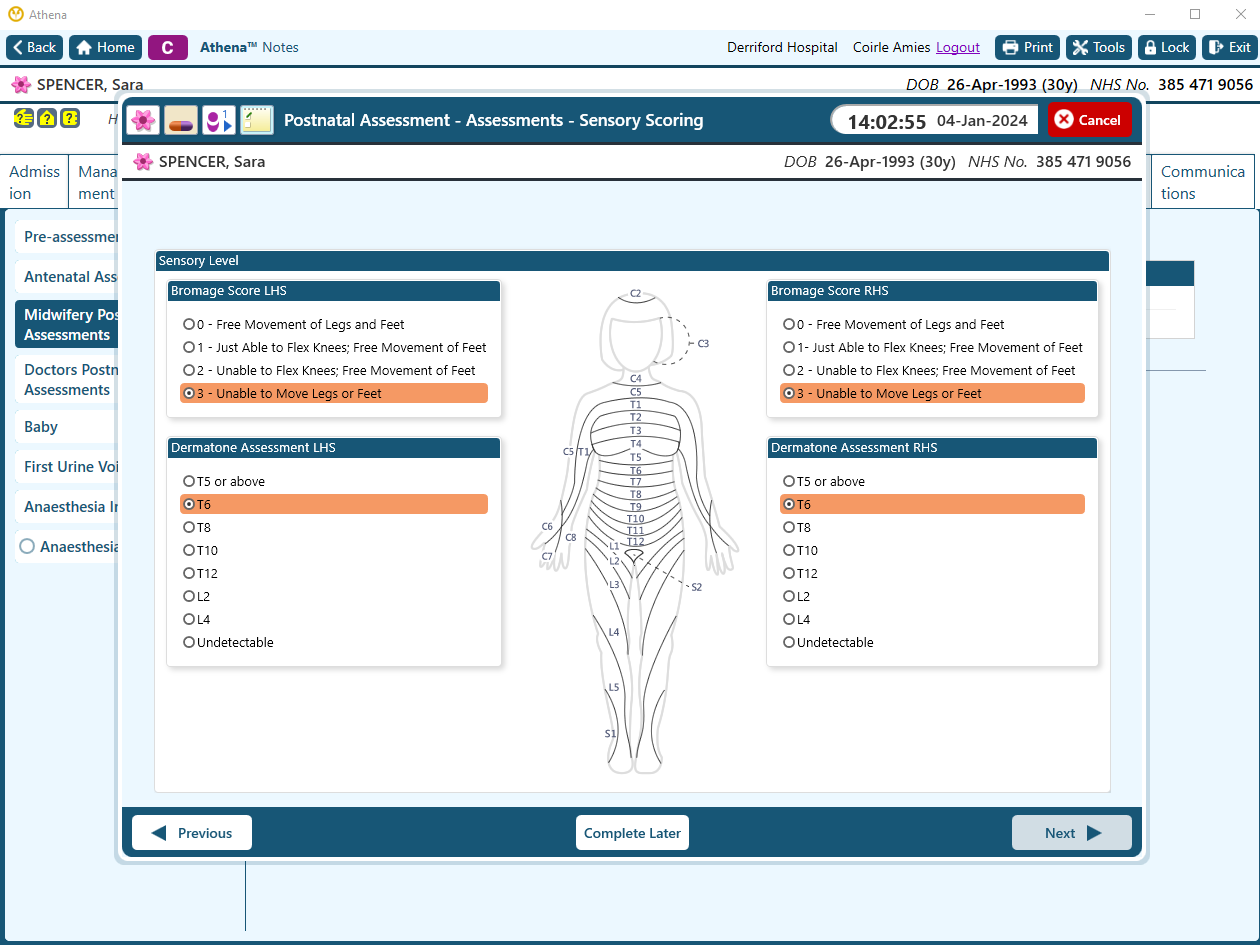Viewport: 1260px width, 945px height.
Task: Select Dermatone LHS L2
Action: (334, 596)
